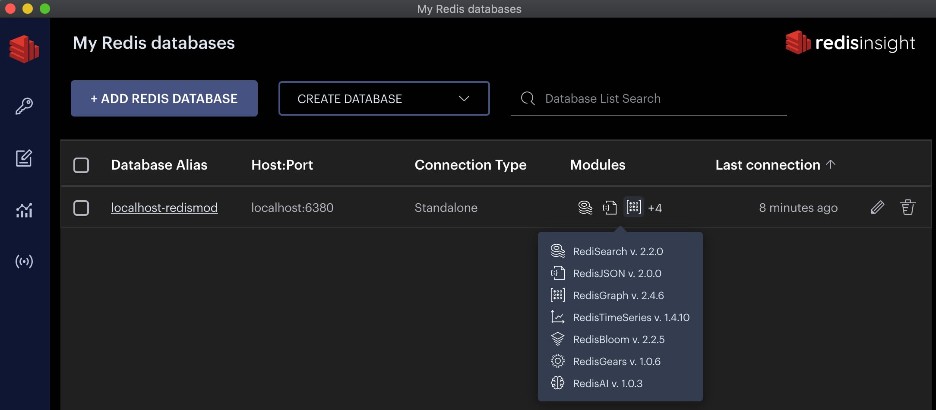This screenshot has width=936, height=410.
Task: Click the 8 minutes ago cell
Action: pos(798,208)
